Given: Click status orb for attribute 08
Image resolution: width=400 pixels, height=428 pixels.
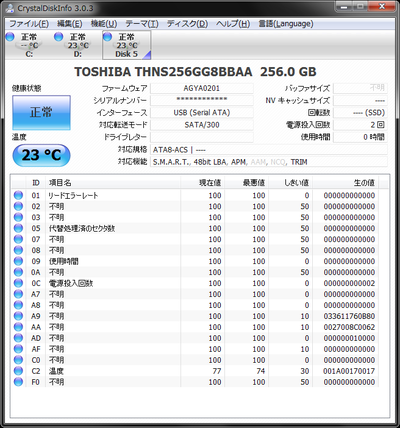Looking at the screenshot, I should 18,250.
